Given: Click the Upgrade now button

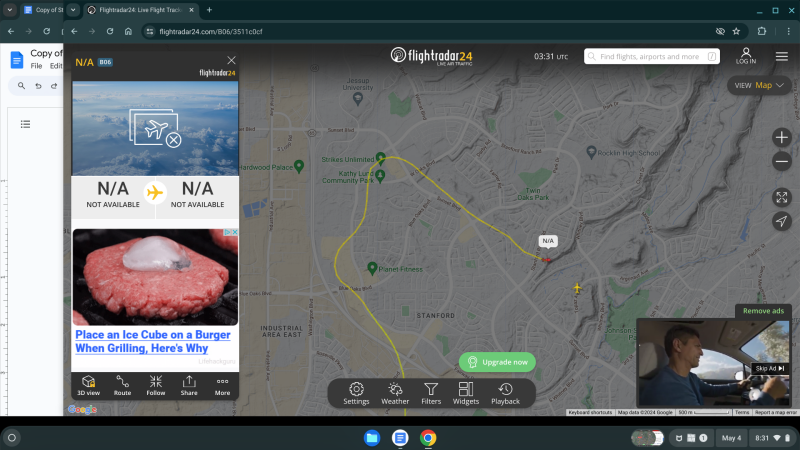Looking at the screenshot, I should pyautogui.click(x=497, y=362).
